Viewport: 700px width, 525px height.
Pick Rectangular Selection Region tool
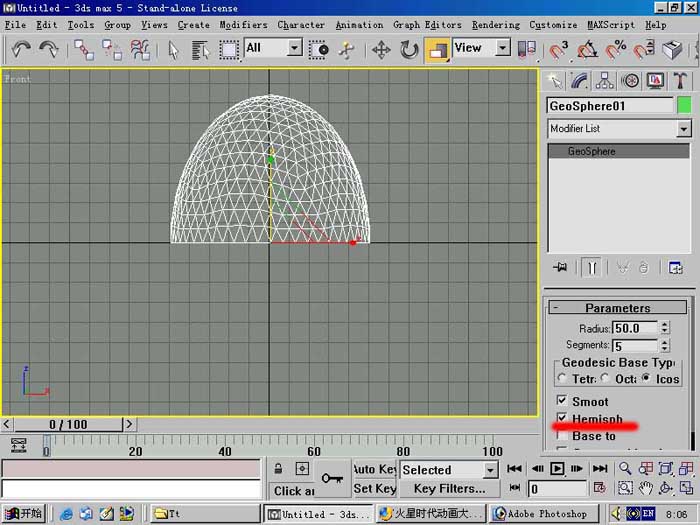coord(229,50)
